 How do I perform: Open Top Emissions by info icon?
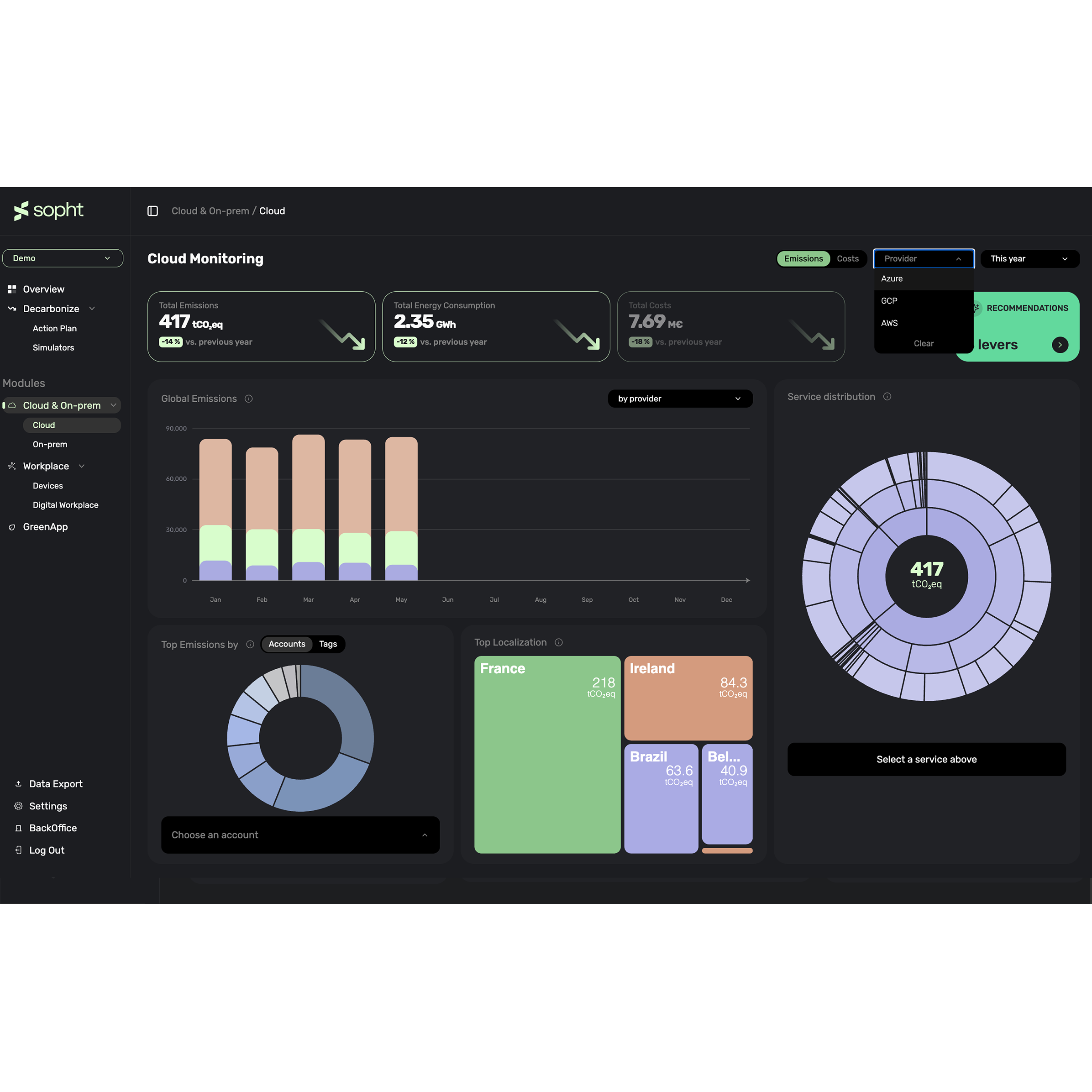250,644
